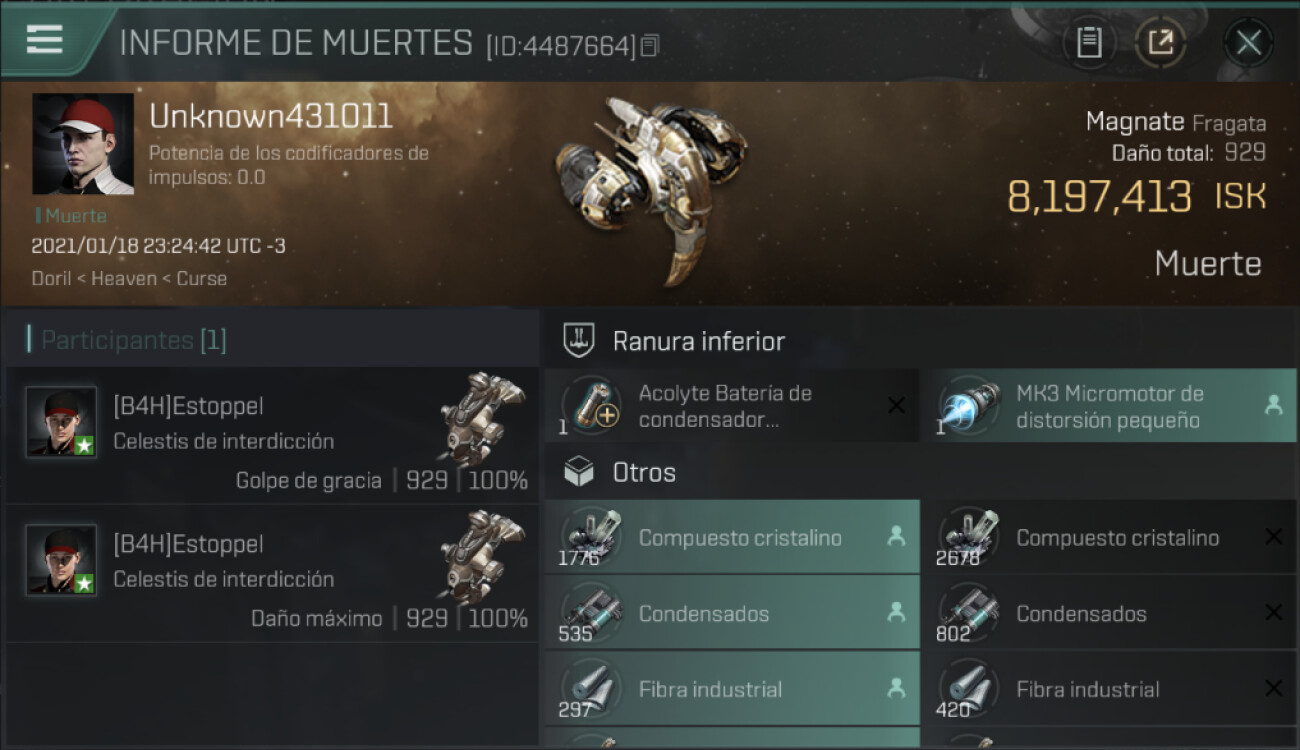1300x750 pixels.
Task: Click the Unknown431011 pilot name
Action: click(271, 117)
